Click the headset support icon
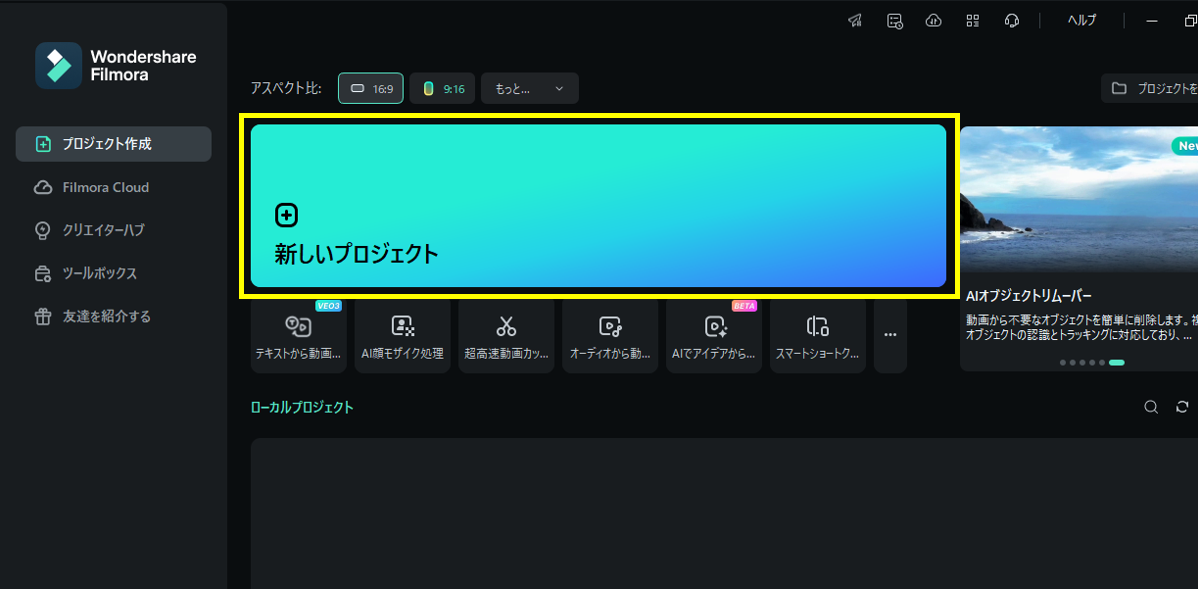 pyautogui.click(x=1012, y=20)
